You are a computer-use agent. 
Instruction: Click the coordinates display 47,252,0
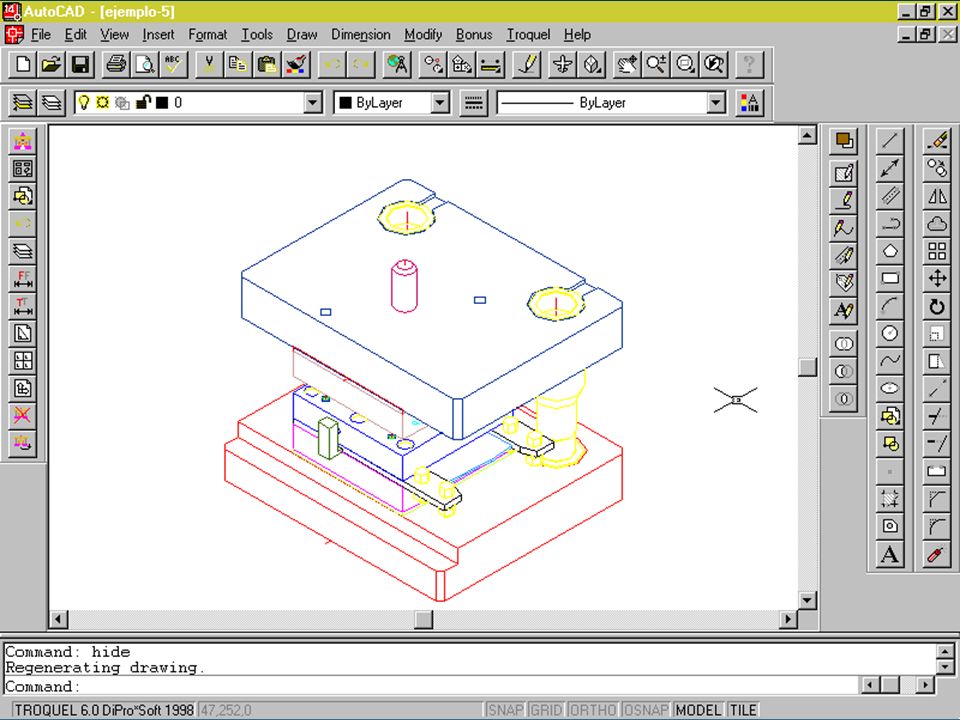[225, 710]
